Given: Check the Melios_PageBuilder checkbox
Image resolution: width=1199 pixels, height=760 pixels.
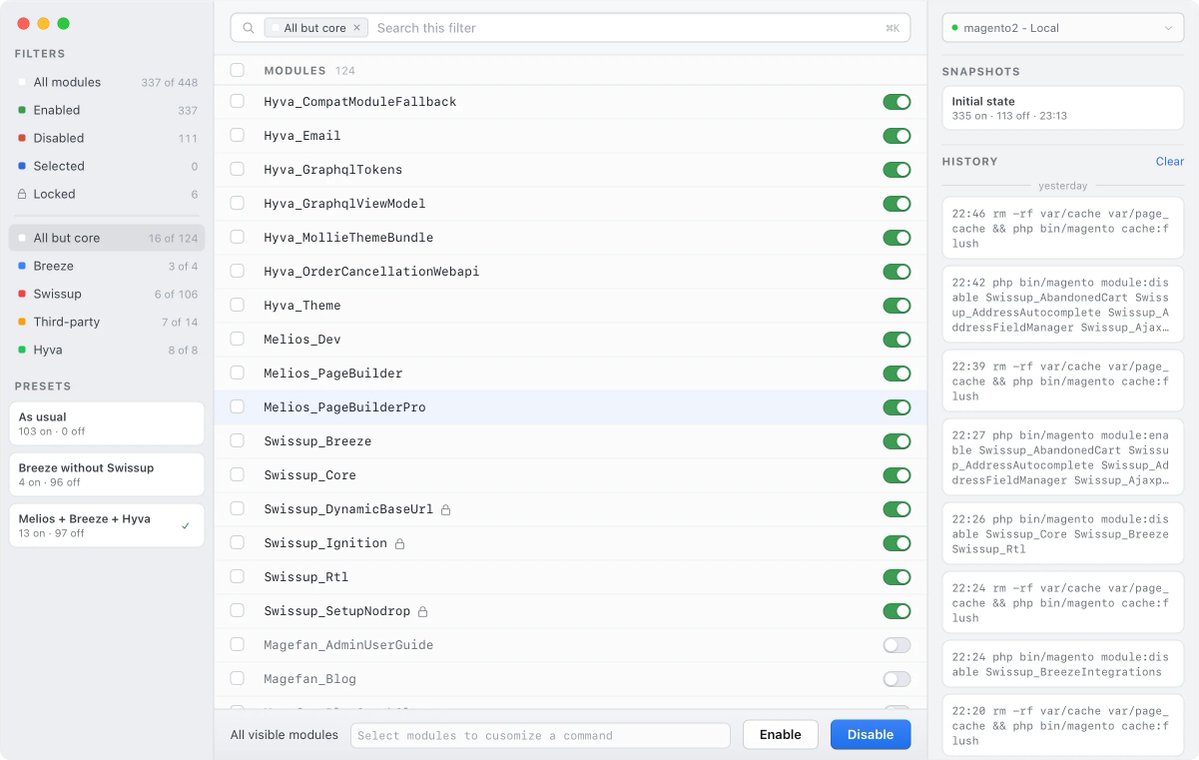Looking at the screenshot, I should point(237,373).
